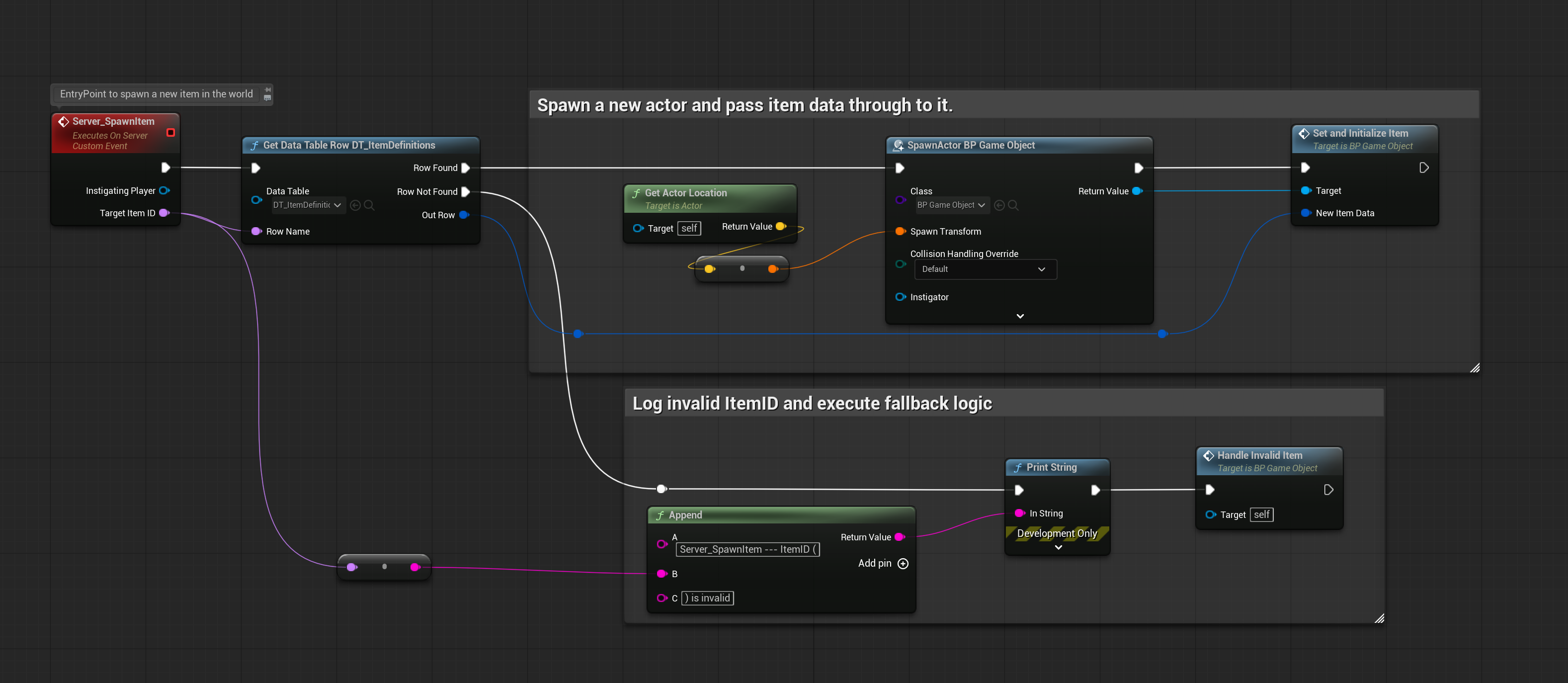Click the Get Actor Location Target pin

coord(638,228)
